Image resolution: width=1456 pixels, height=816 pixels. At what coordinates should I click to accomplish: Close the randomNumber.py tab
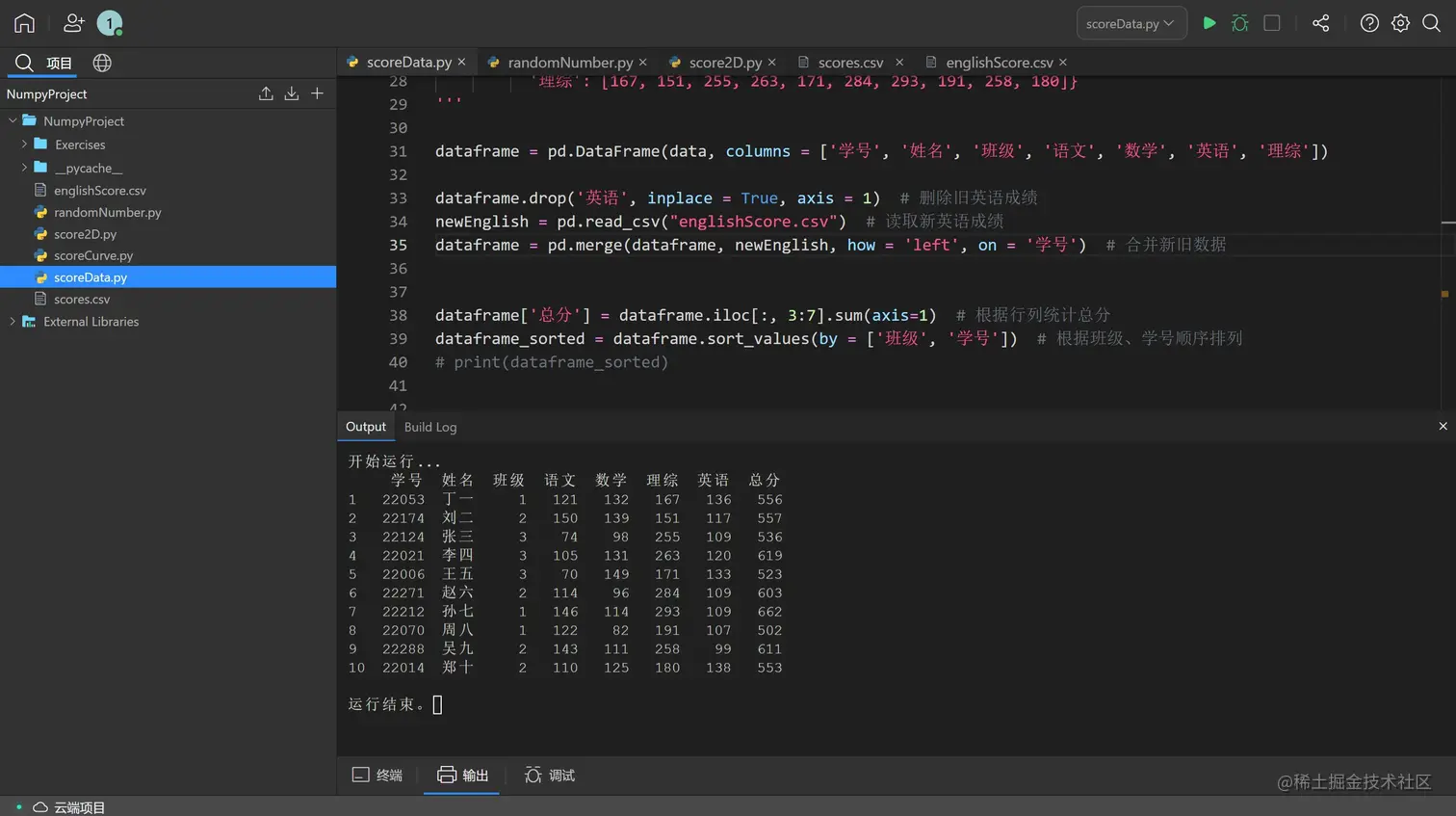pyautogui.click(x=643, y=62)
